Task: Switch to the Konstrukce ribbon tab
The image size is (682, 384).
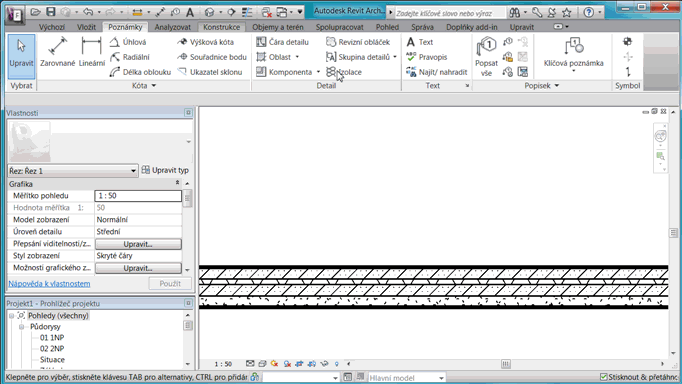Action: coord(221,27)
